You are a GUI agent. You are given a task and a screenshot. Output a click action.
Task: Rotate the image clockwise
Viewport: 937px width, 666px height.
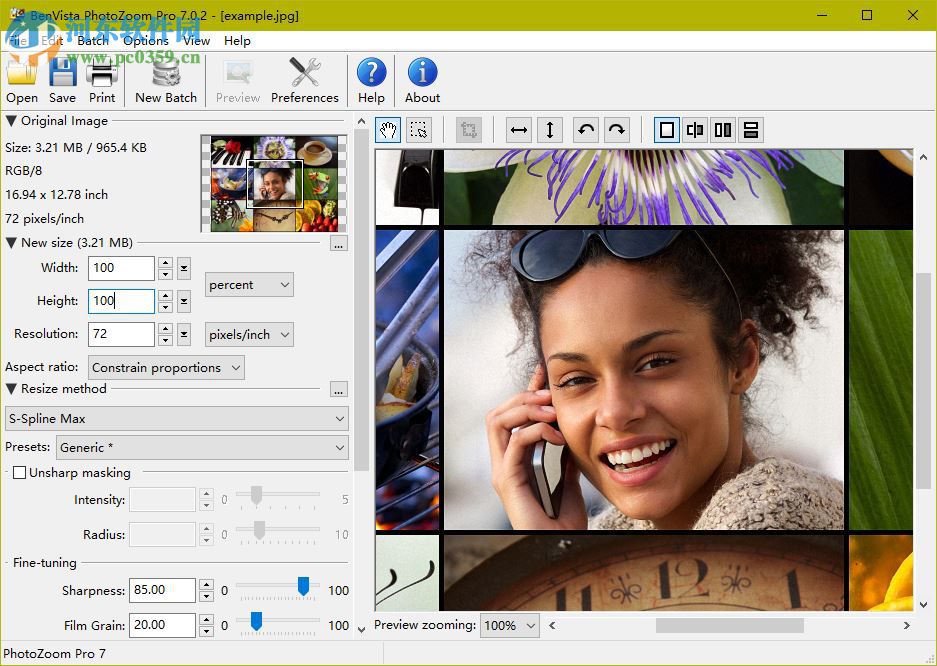pyautogui.click(x=617, y=129)
